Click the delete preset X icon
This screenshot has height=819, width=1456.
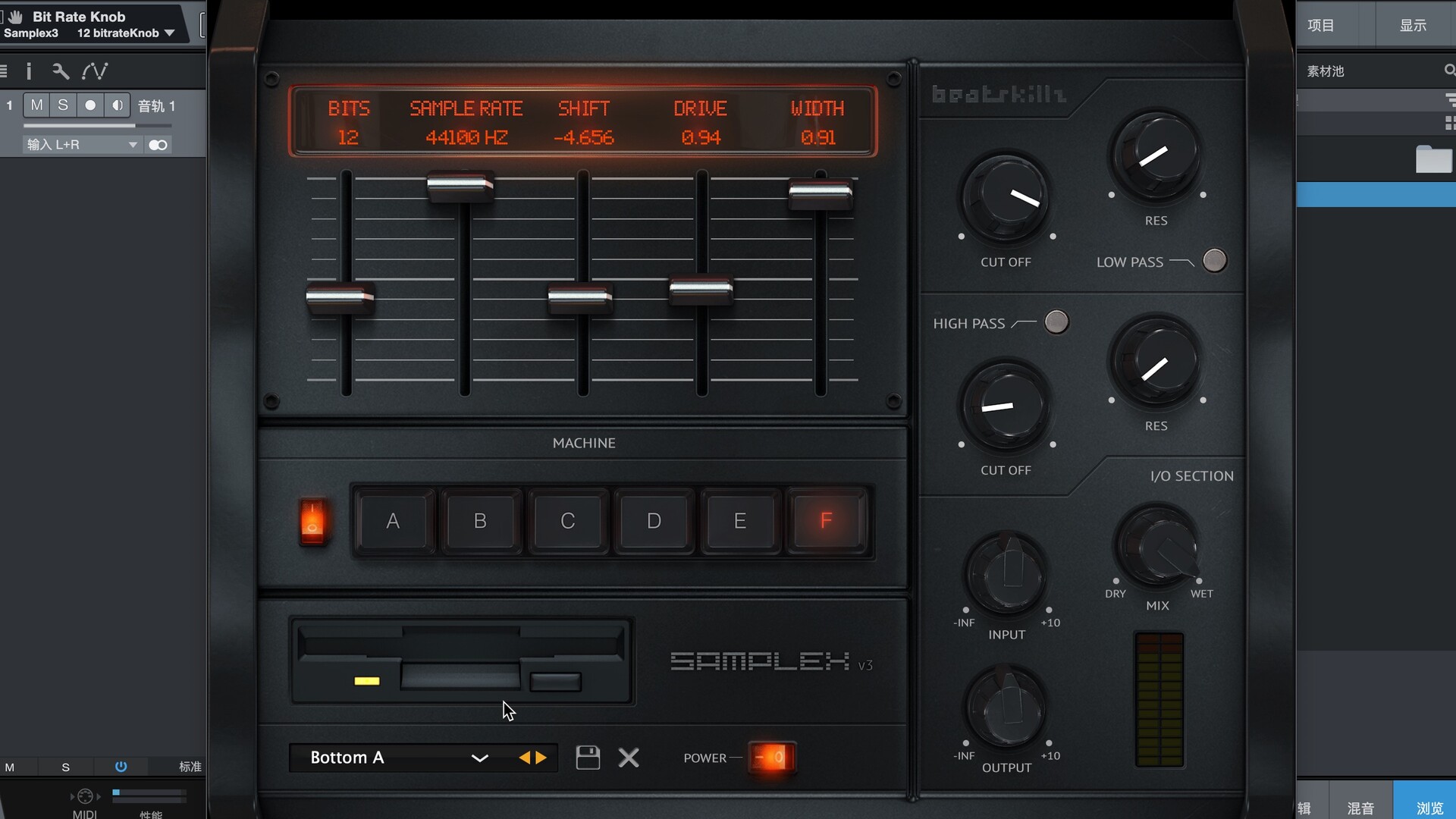629,758
